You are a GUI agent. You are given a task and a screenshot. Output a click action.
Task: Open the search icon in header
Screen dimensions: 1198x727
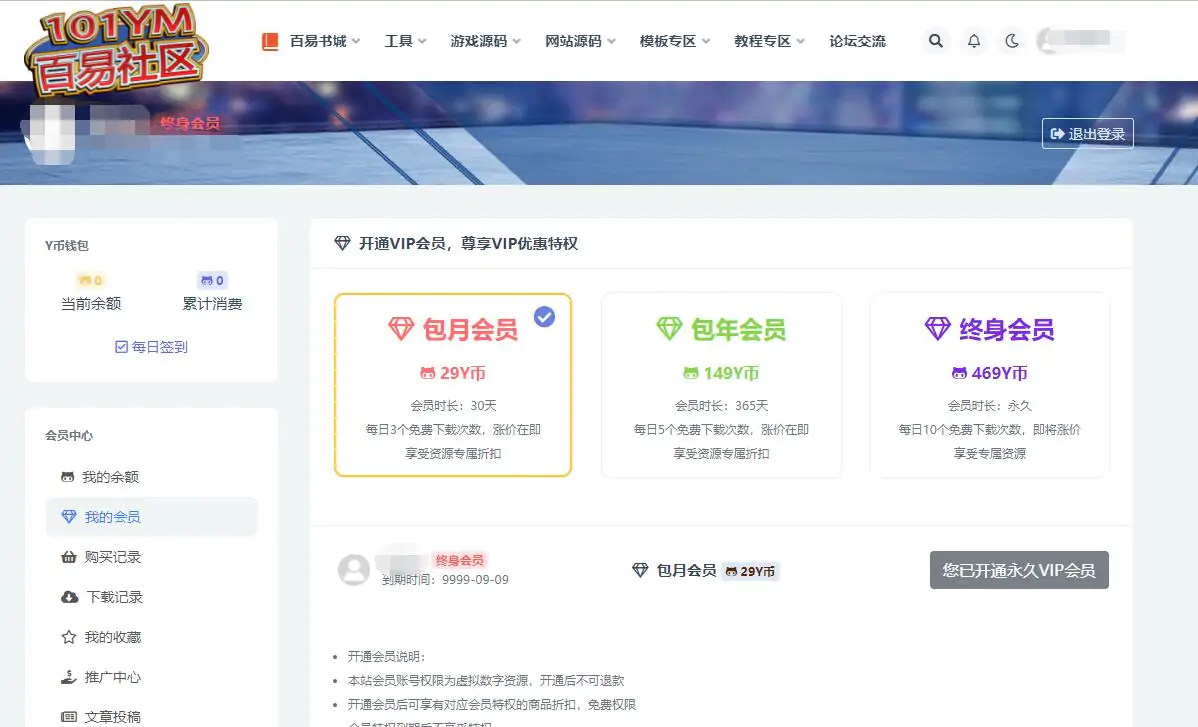(935, 41)
